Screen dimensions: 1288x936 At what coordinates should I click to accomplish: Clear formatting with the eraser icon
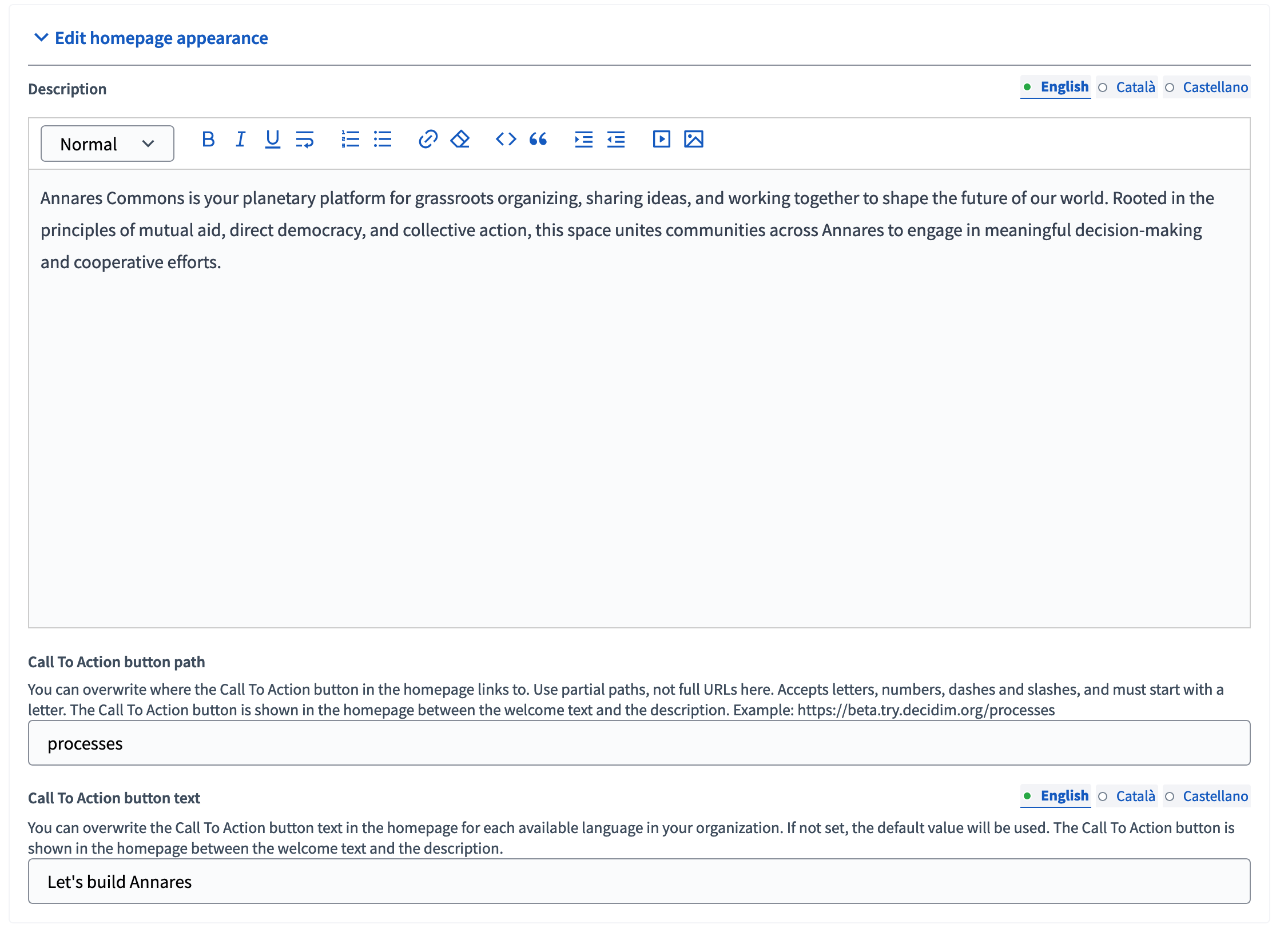click(459, 139)
